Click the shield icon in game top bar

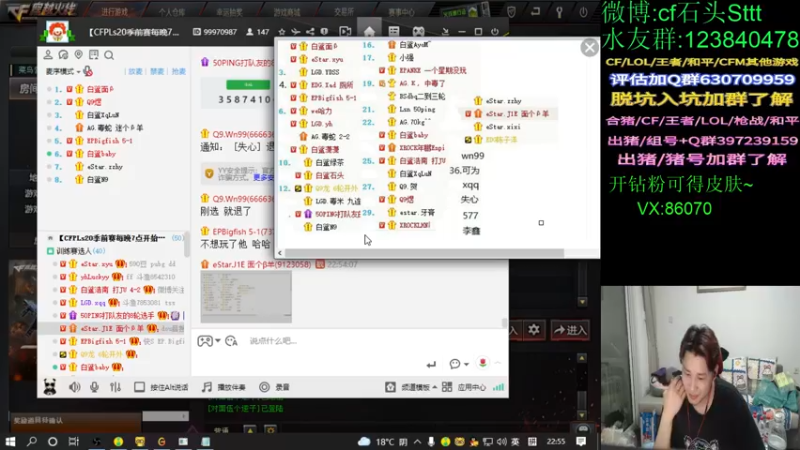512,12
